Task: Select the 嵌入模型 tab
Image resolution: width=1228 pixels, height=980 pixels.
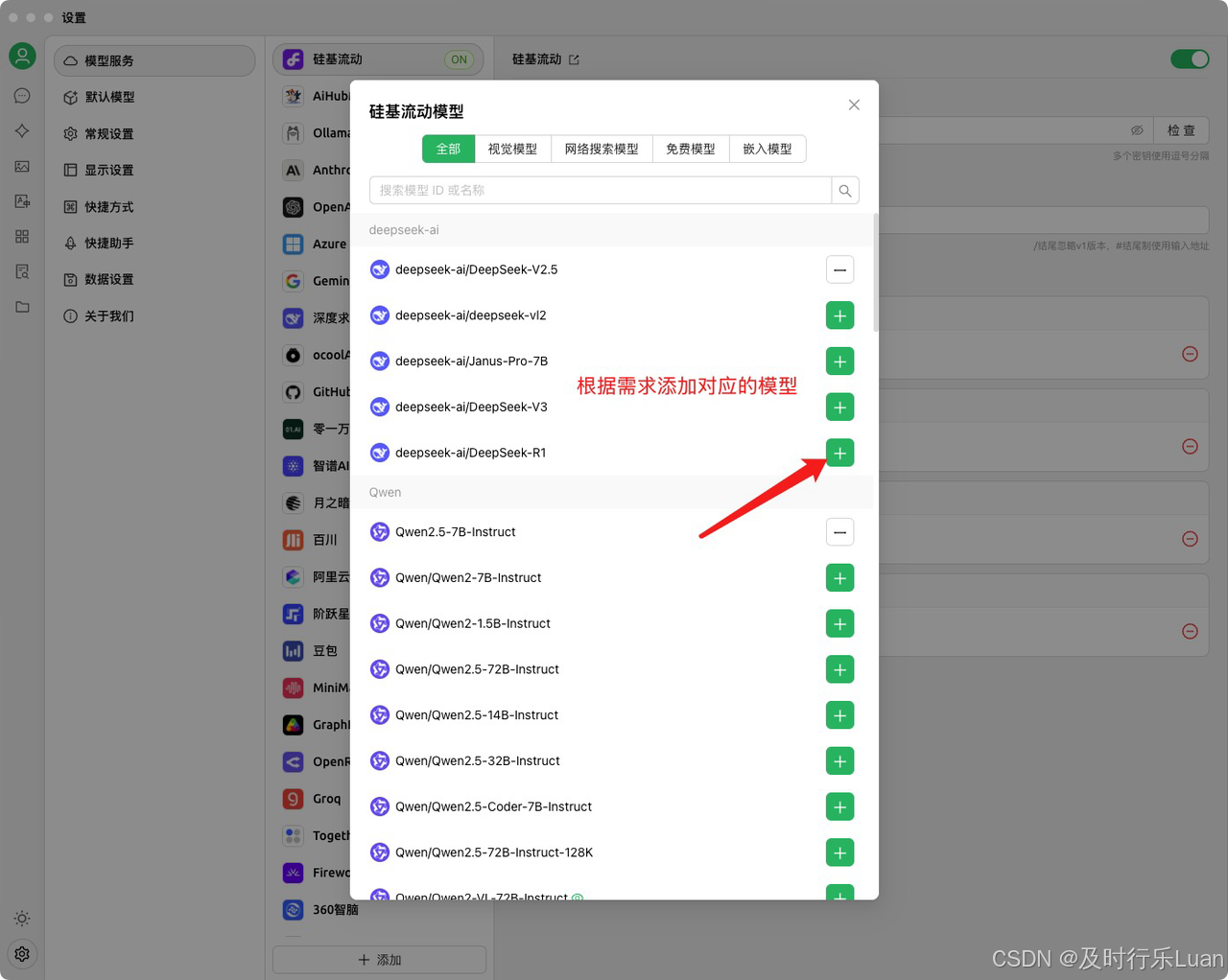Action: tap(767, 149)
